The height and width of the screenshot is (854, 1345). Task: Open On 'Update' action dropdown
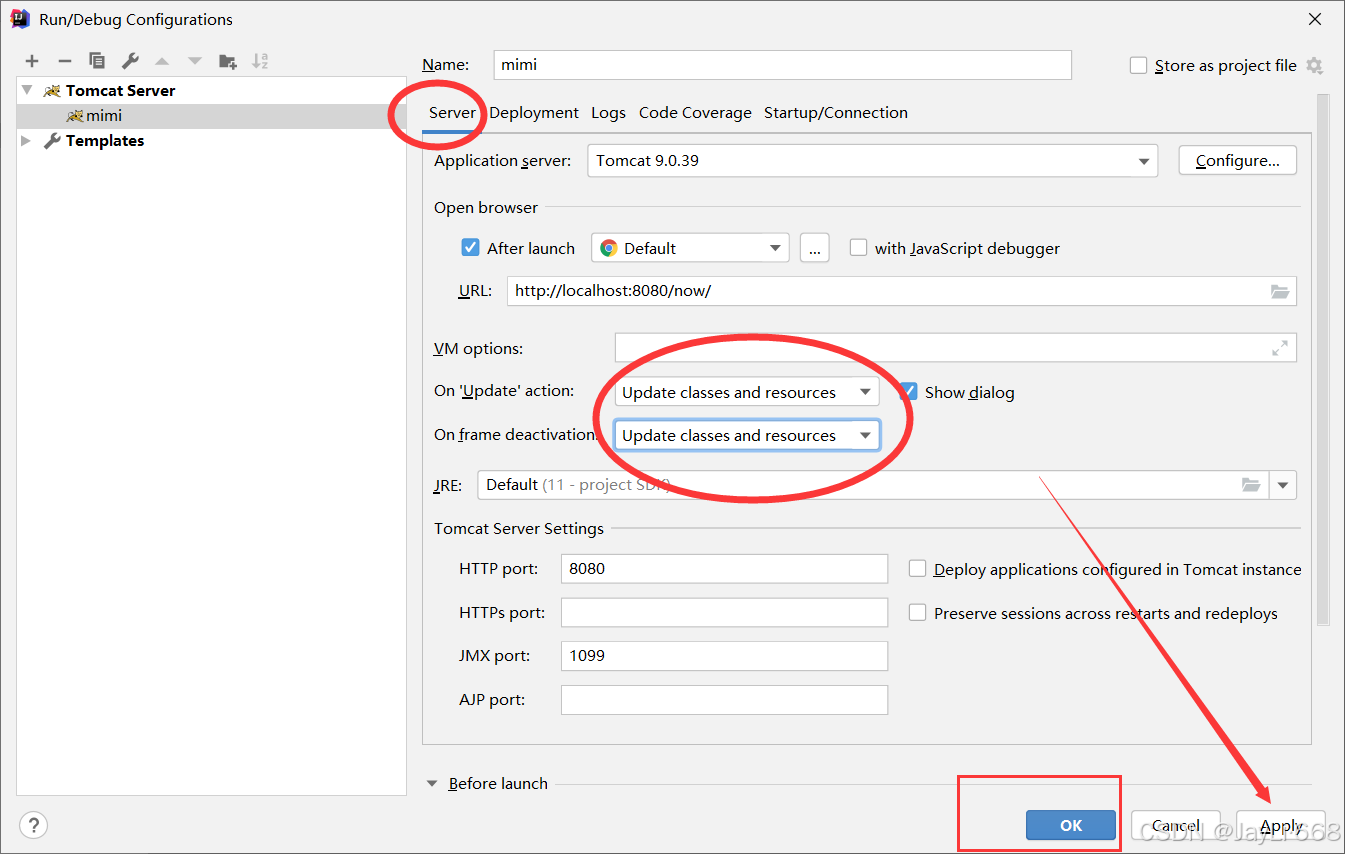tap(747, 392)
